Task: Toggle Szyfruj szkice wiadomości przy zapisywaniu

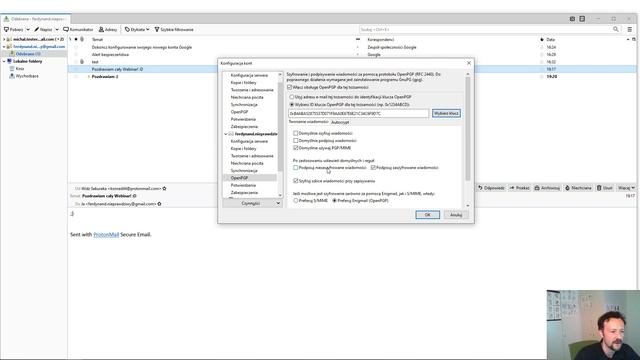Action: coord(296,181)
